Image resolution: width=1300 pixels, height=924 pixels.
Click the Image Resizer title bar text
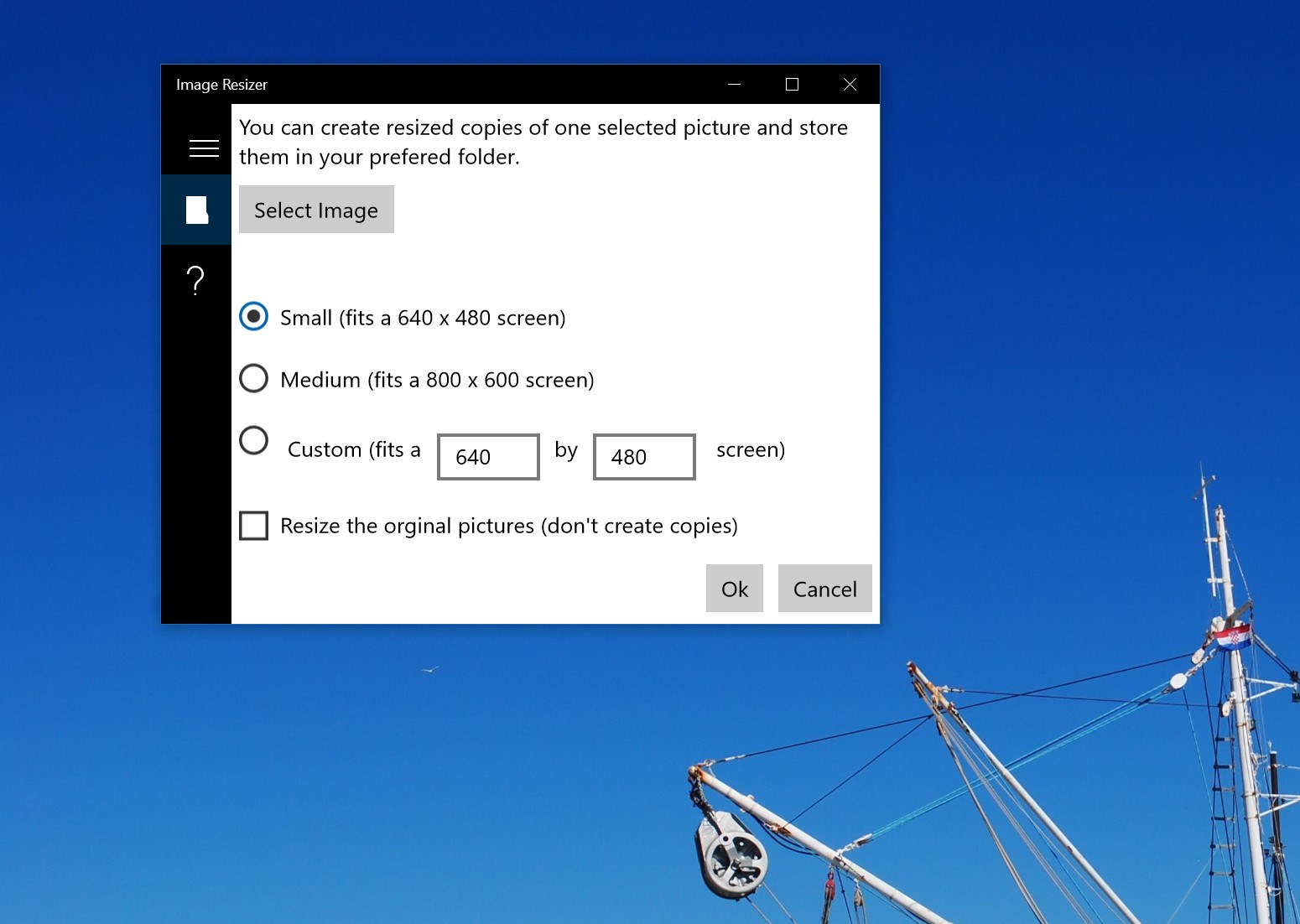click(221, 84)
